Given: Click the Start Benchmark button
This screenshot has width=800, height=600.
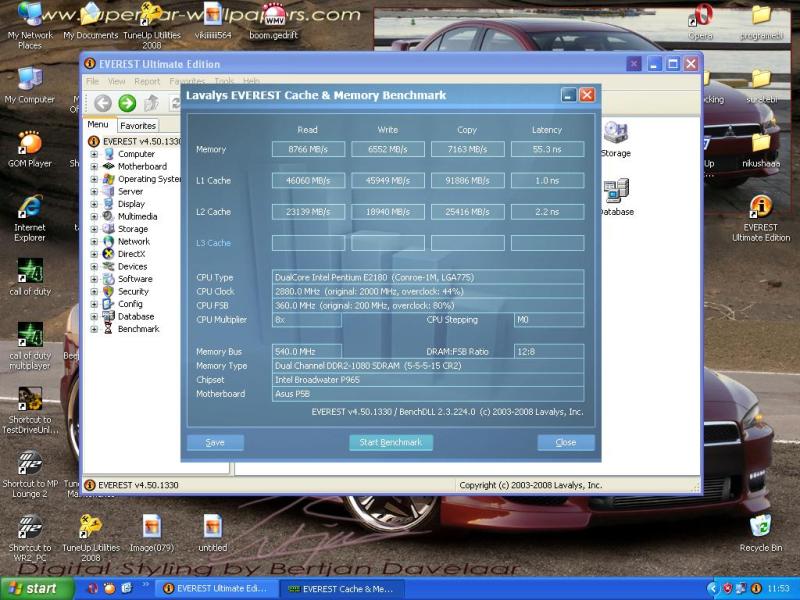Looking at the screenshot, I should pos(391,442).
